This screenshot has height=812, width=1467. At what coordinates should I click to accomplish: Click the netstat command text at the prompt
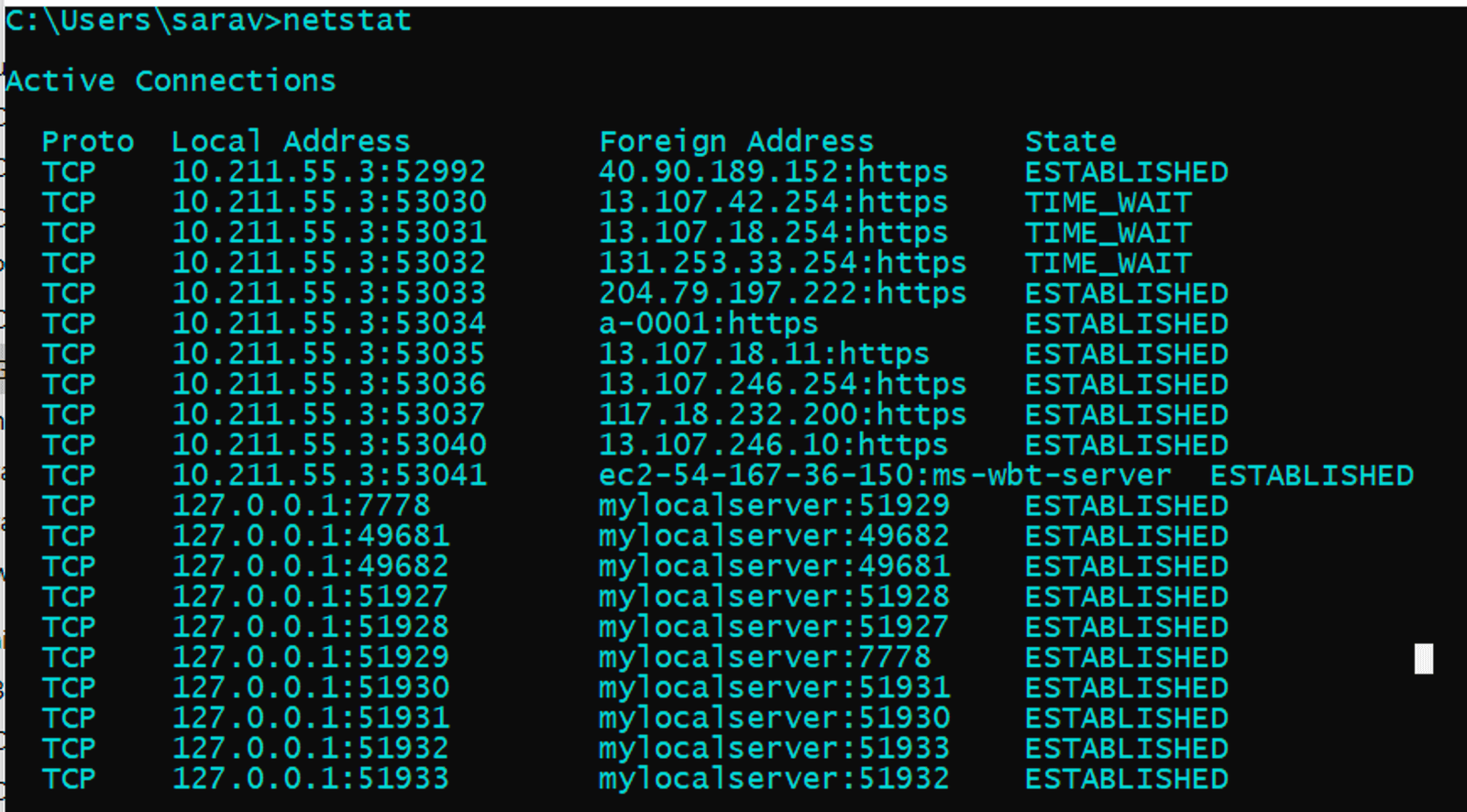pos(347,20)
